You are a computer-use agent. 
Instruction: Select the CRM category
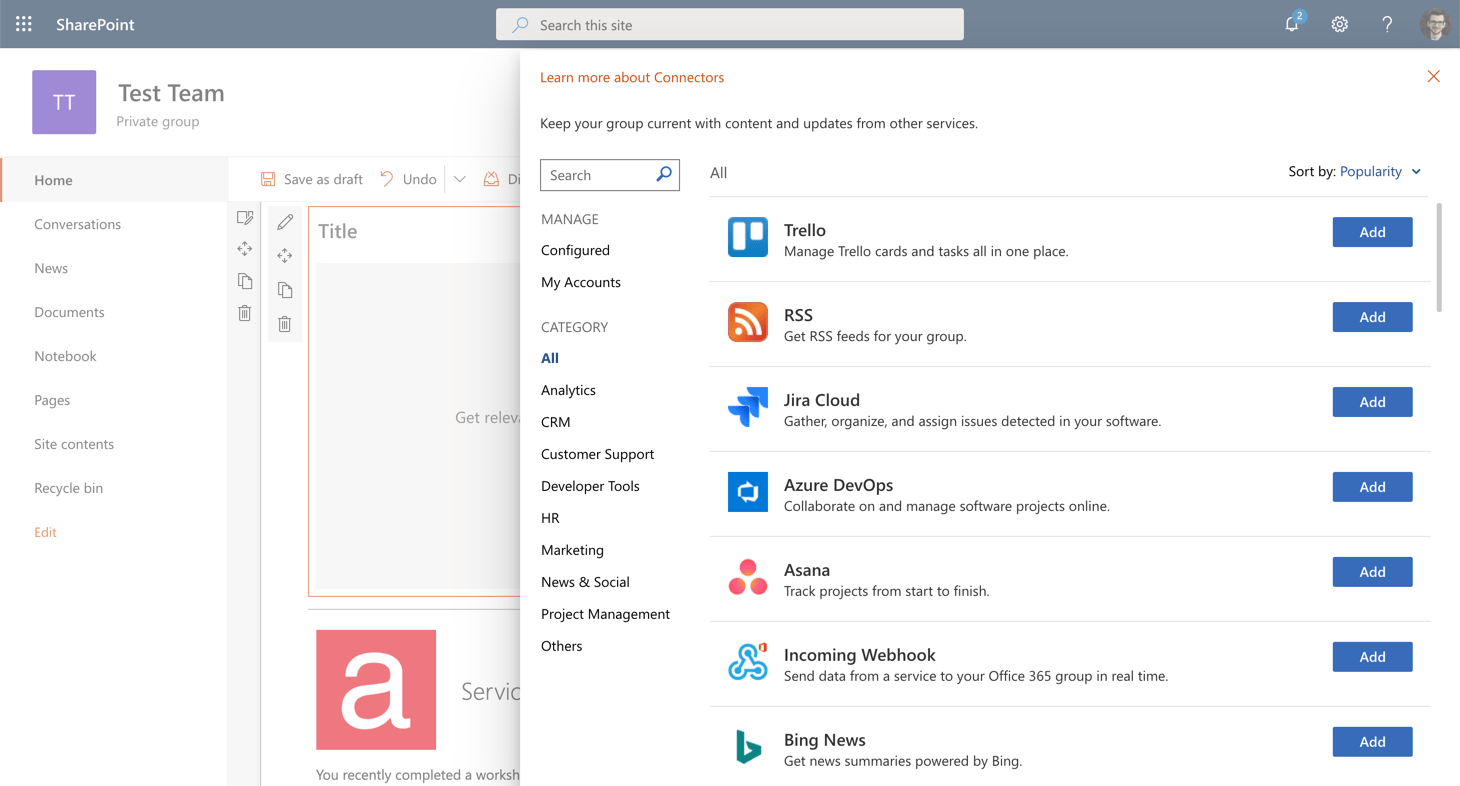[556, 422]
